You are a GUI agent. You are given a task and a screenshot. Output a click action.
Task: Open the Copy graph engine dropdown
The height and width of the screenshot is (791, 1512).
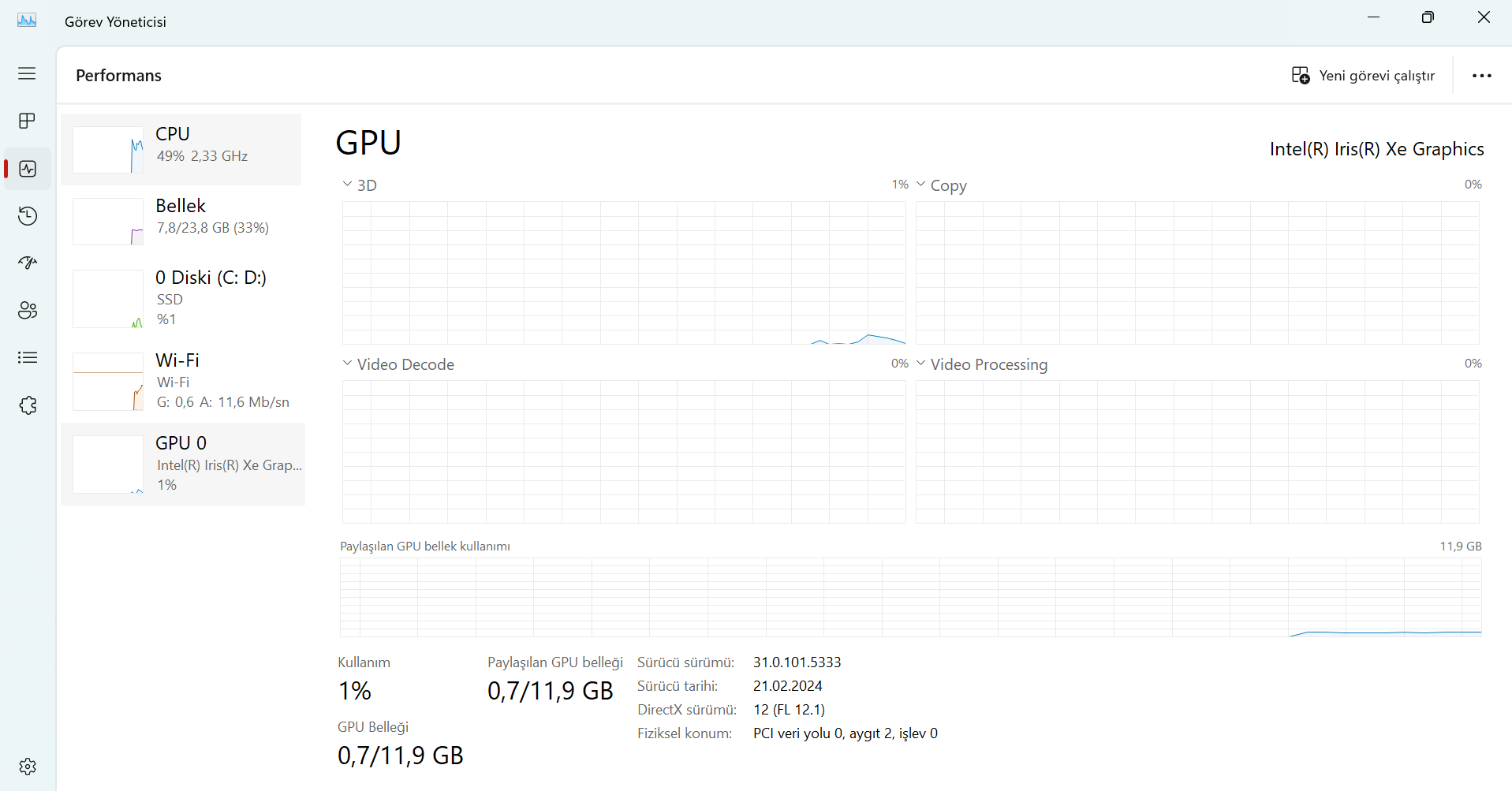(x=920, y=185)
